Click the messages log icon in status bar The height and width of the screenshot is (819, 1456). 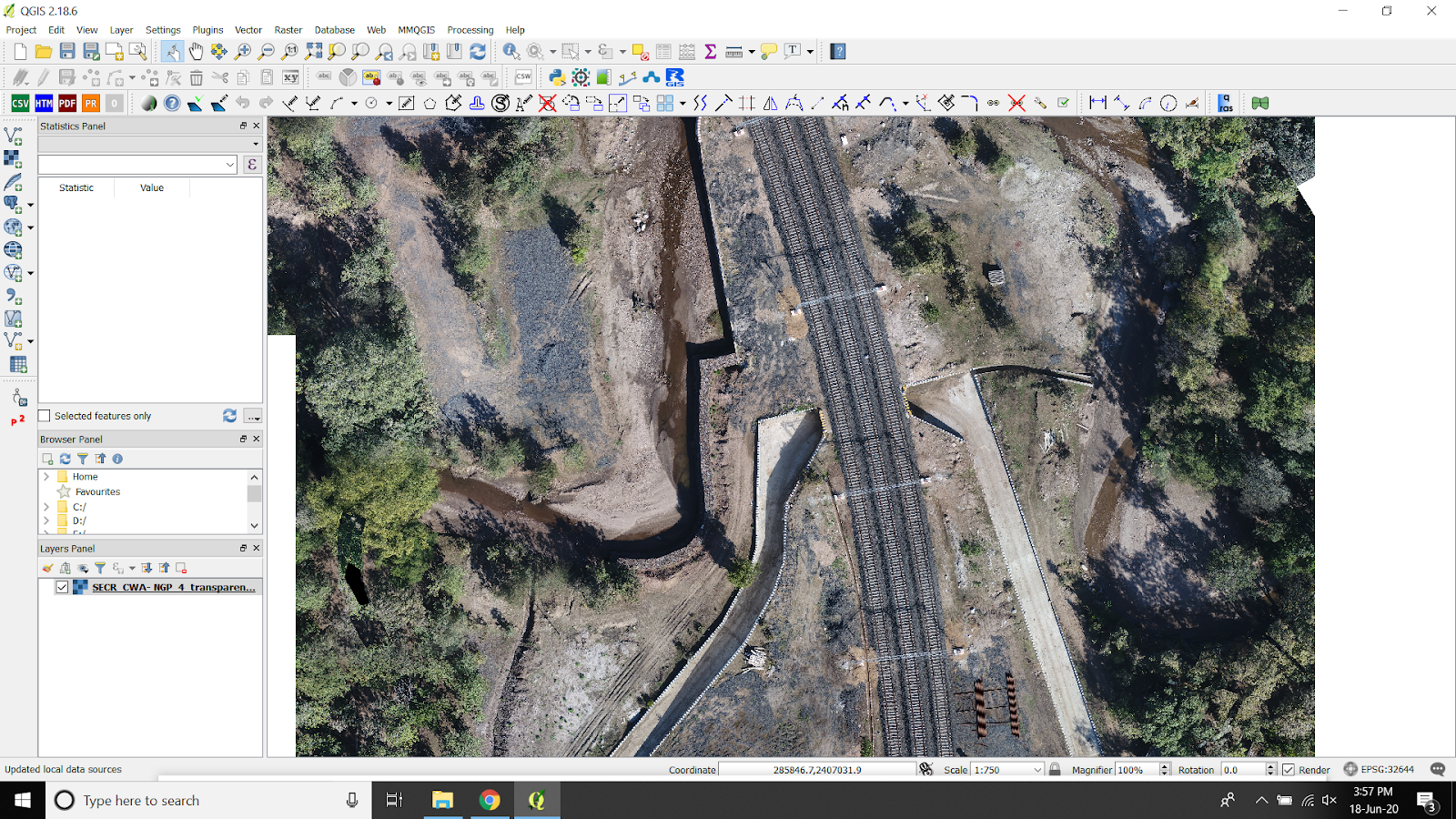point(1438,769)
